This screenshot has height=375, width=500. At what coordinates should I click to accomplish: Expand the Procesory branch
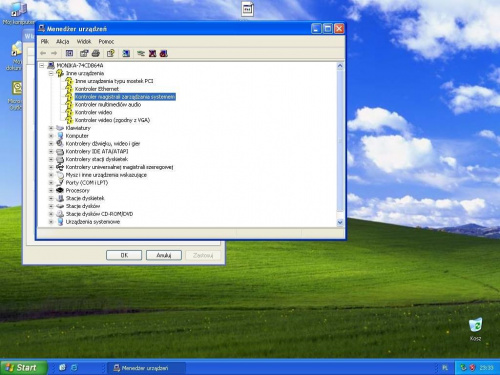tap(51, 190)
